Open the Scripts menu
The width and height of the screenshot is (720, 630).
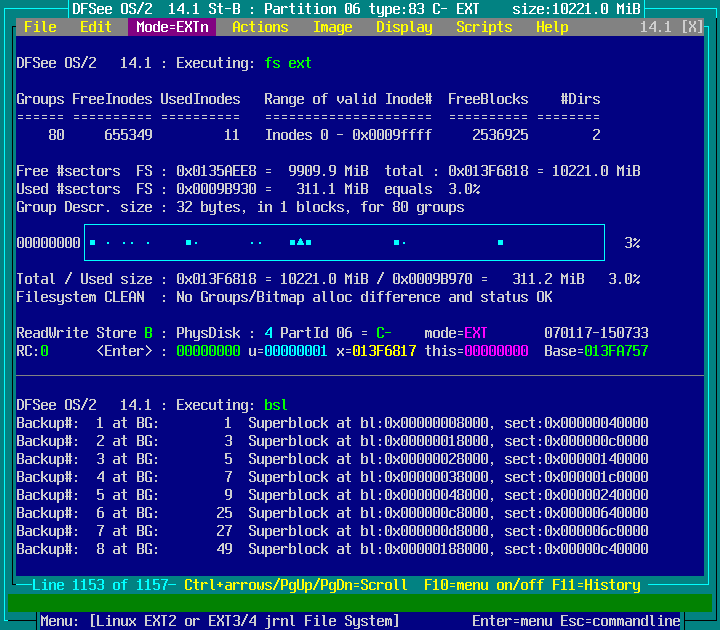tap(484, 27)
